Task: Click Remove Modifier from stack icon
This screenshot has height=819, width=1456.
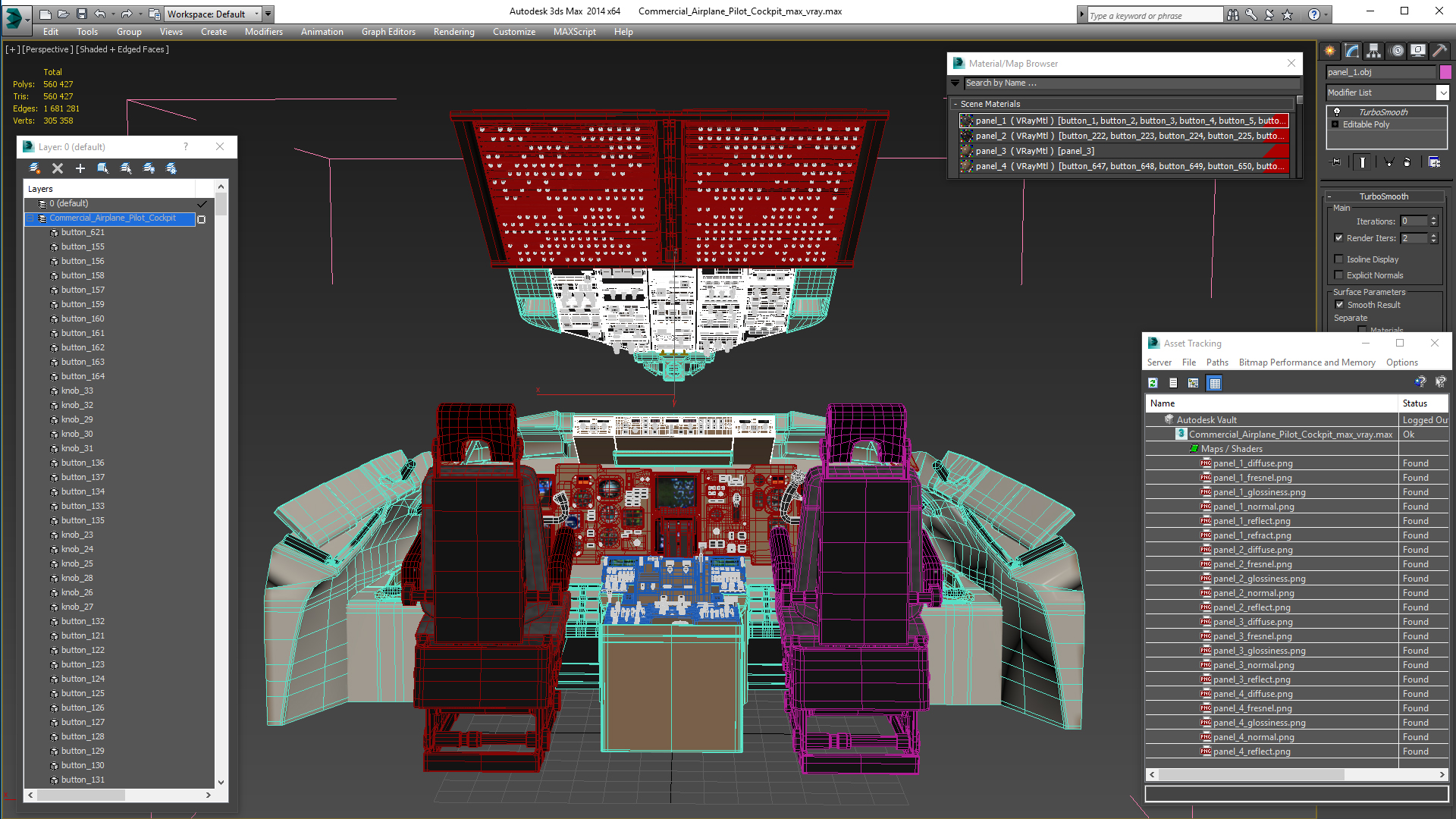Action: pyautogui.click(x=1407, y=162)
